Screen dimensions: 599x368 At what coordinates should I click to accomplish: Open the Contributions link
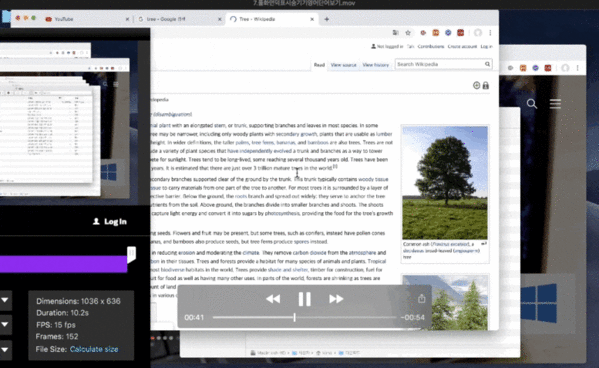click(431, 47)
